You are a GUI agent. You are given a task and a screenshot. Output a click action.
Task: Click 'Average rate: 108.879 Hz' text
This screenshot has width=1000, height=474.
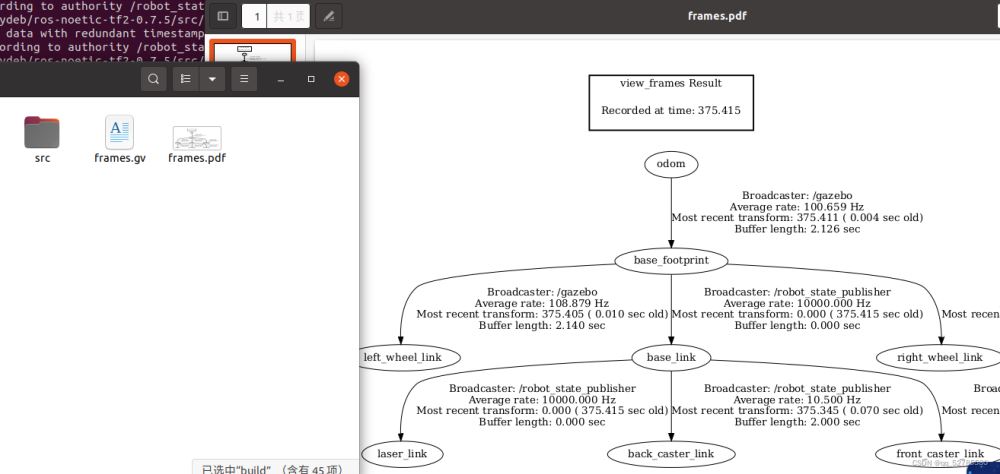pos(542,303)
